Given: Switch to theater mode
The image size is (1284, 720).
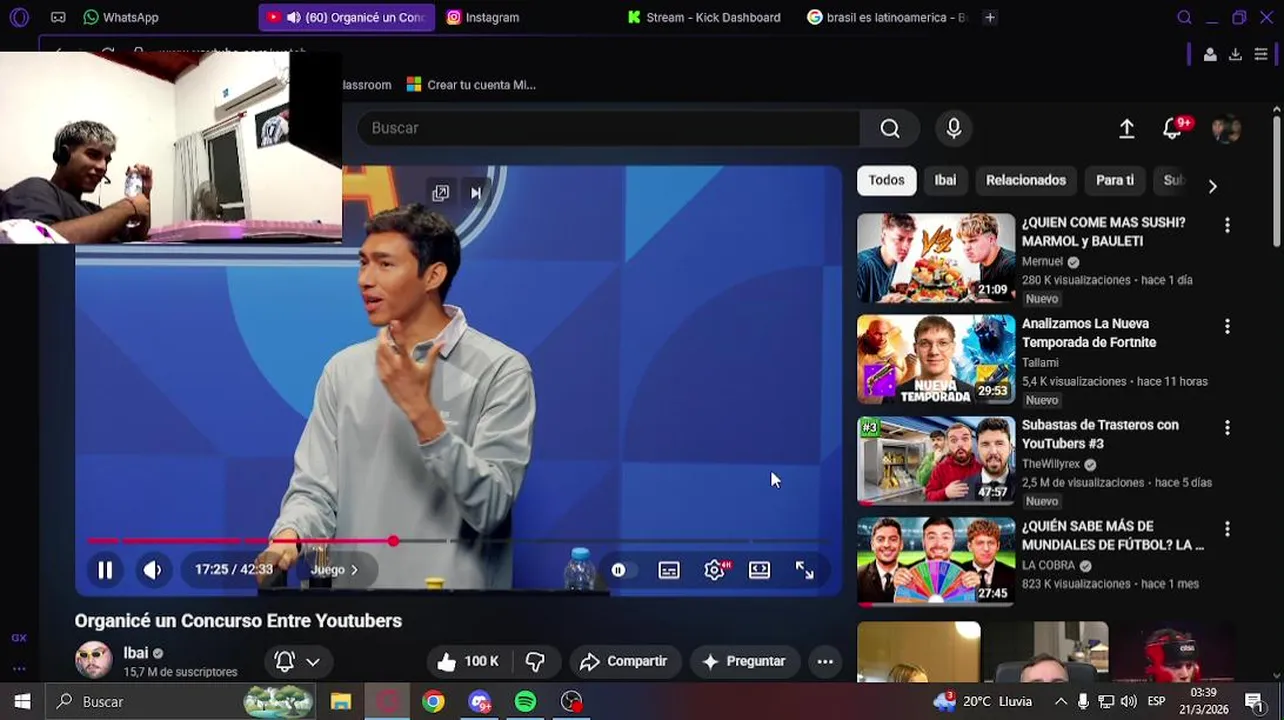Looking at the screenshot, I should (x=760, y=570).
